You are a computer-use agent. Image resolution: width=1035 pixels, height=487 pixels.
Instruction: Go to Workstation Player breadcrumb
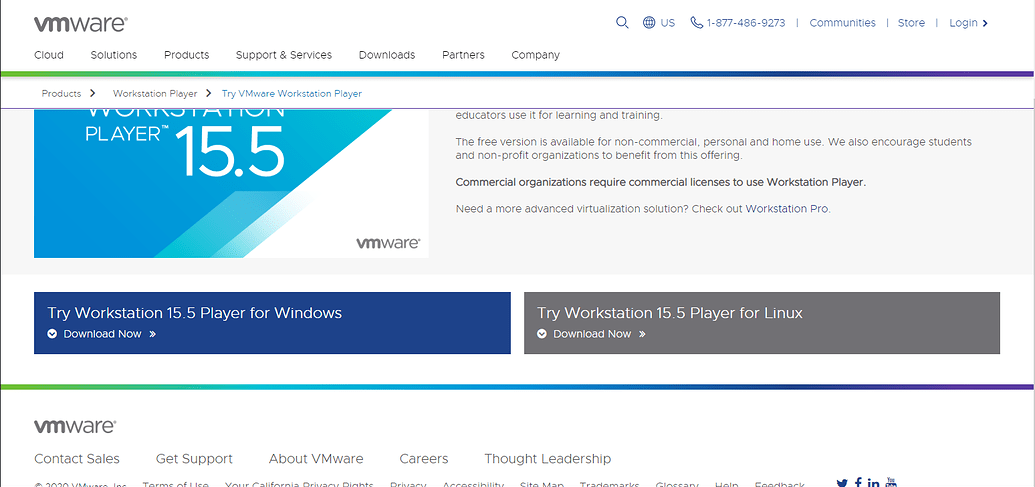tap(155, 93)
